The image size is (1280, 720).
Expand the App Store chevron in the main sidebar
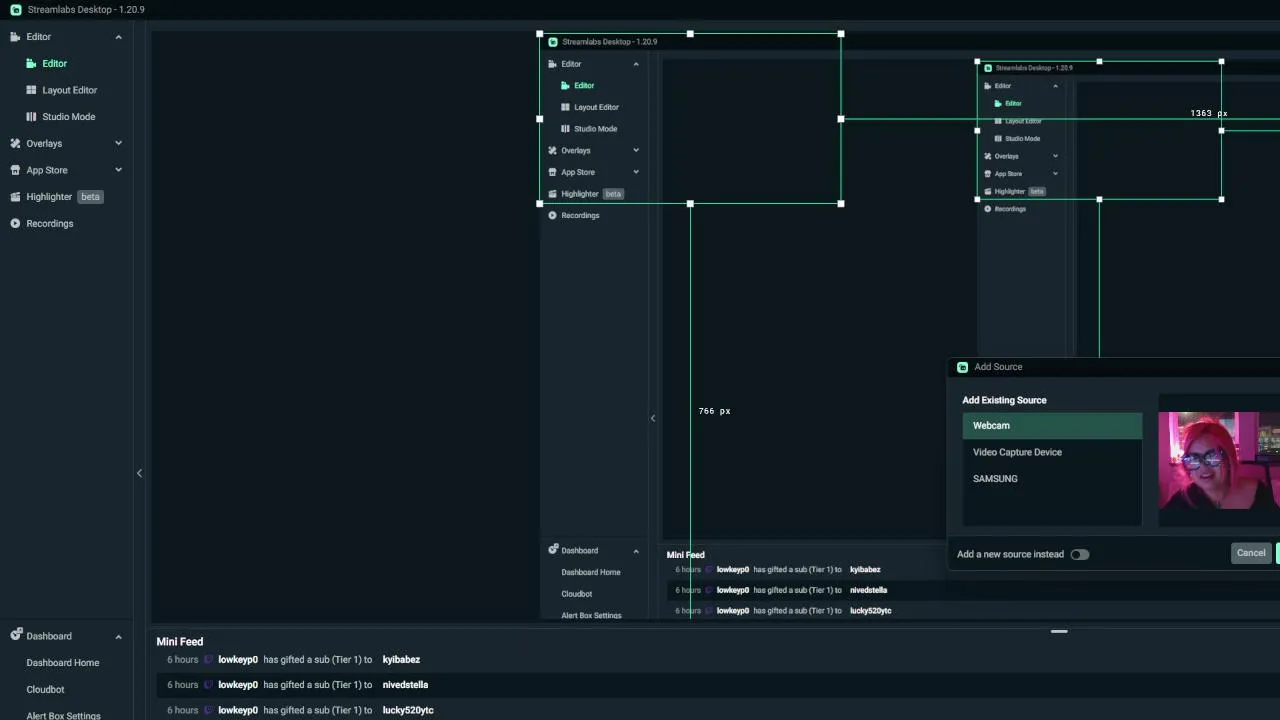tap(118, 170)
